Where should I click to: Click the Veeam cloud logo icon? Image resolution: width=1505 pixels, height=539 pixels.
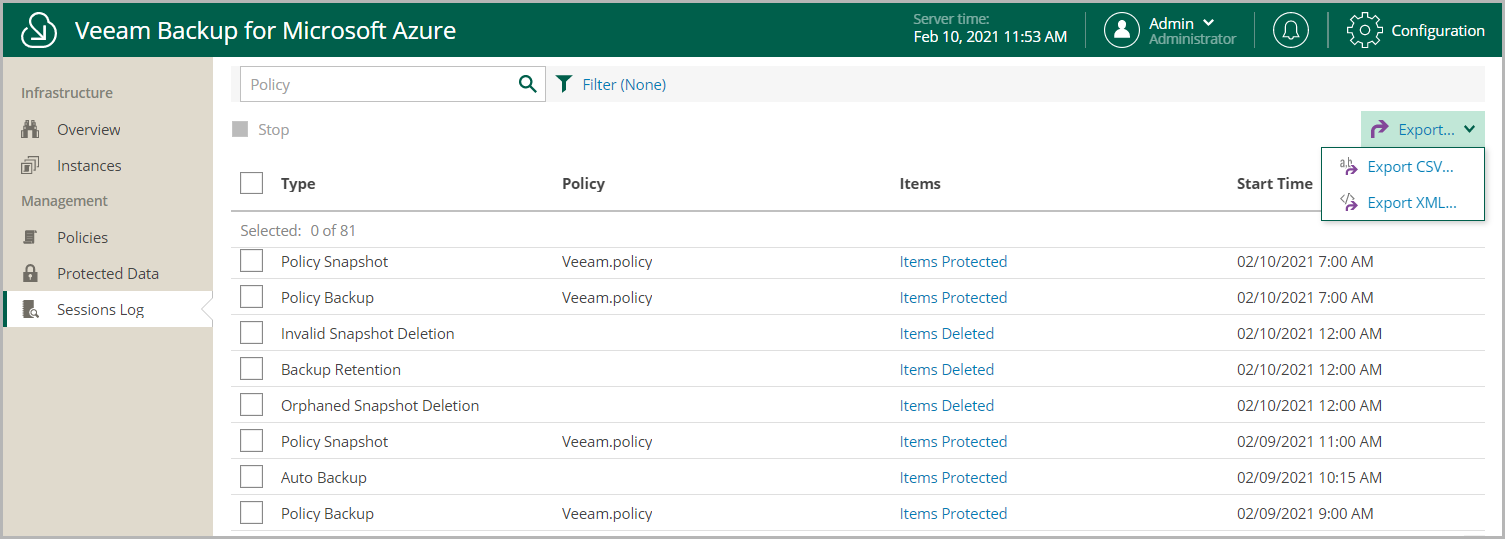[38, 30]
